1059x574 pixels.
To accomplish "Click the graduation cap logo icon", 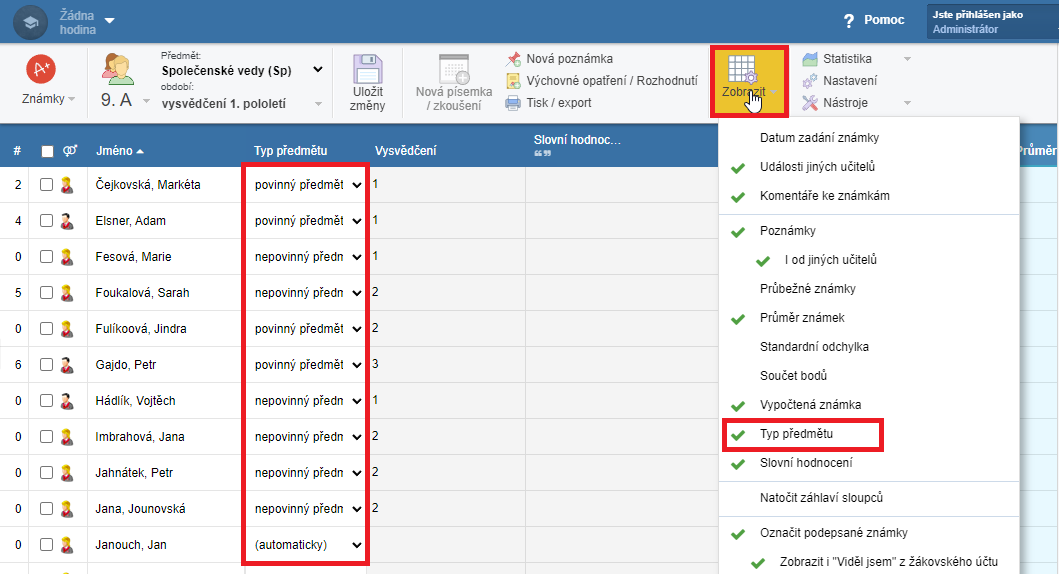I will 30,22.
